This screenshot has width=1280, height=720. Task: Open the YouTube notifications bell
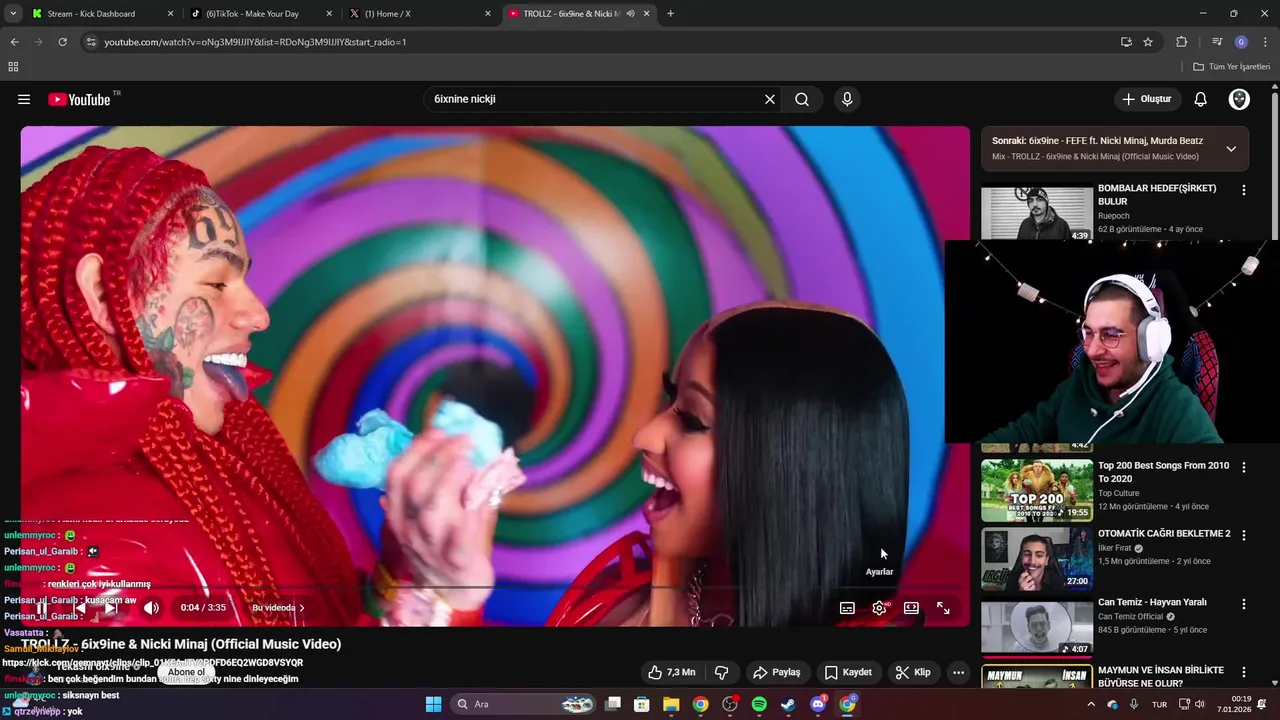(x=1201, y=99)
